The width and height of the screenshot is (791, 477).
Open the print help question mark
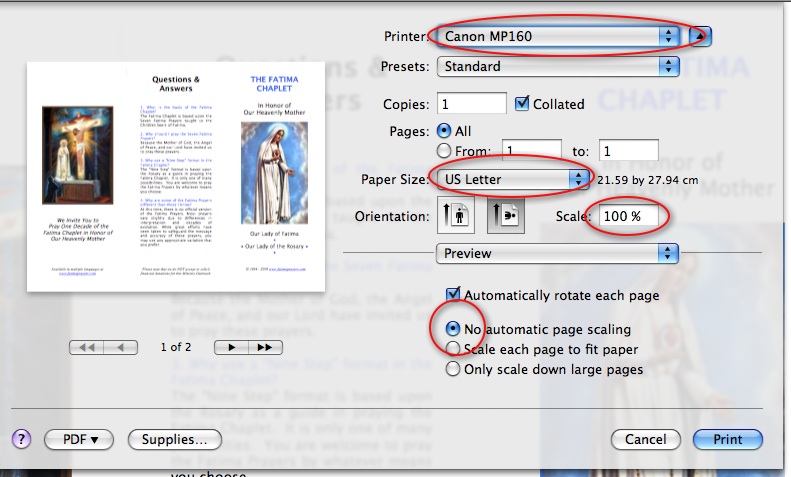(21, 439)
